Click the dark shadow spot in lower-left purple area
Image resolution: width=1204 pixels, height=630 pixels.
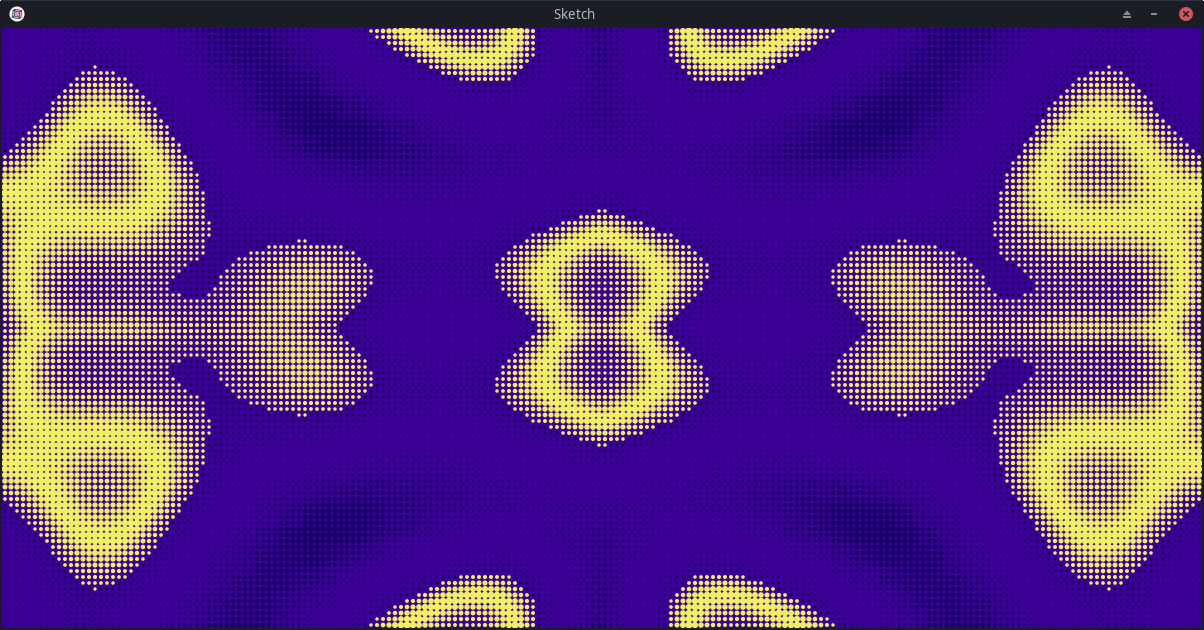330,520
